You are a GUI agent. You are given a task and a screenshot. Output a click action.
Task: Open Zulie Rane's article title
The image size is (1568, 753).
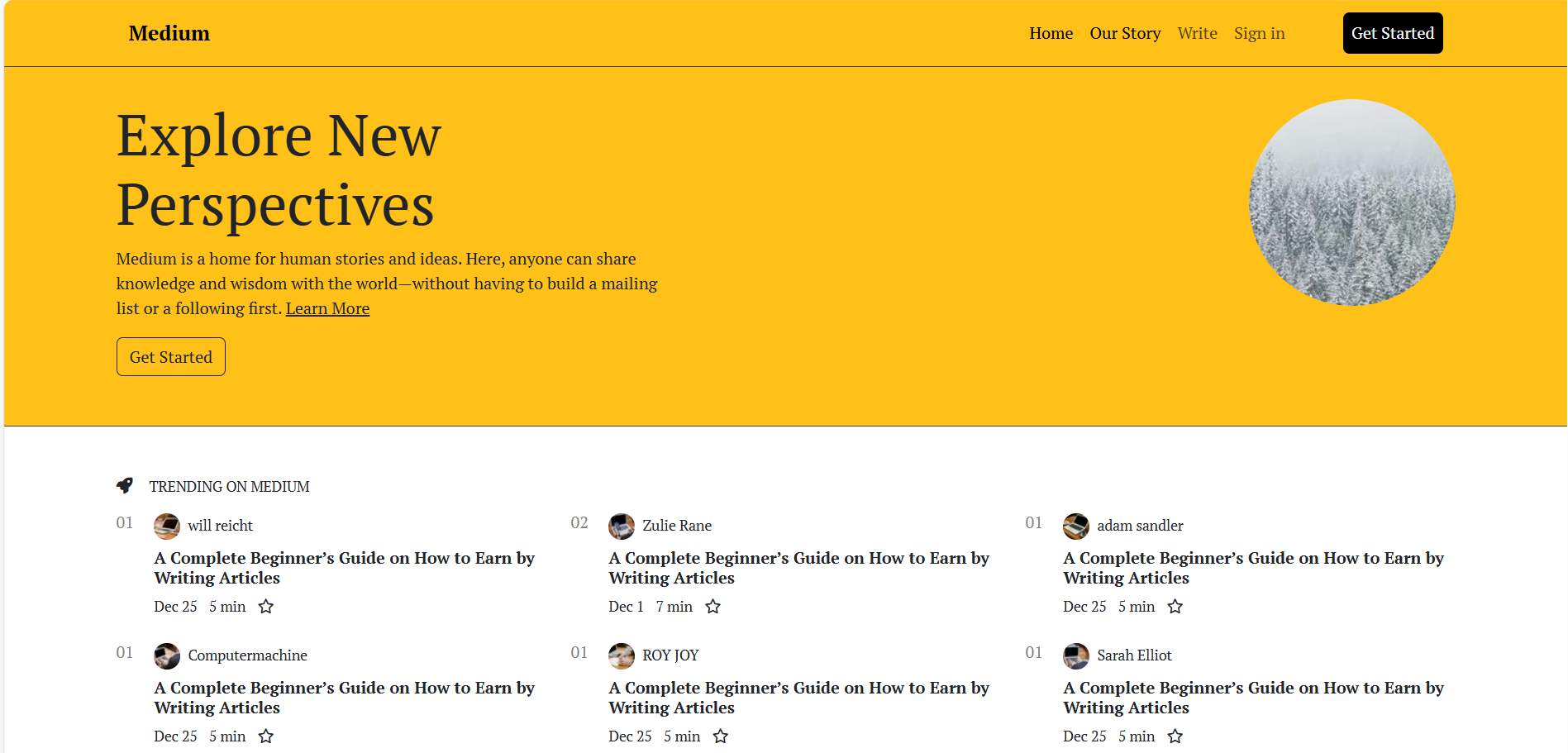(799, 568)
